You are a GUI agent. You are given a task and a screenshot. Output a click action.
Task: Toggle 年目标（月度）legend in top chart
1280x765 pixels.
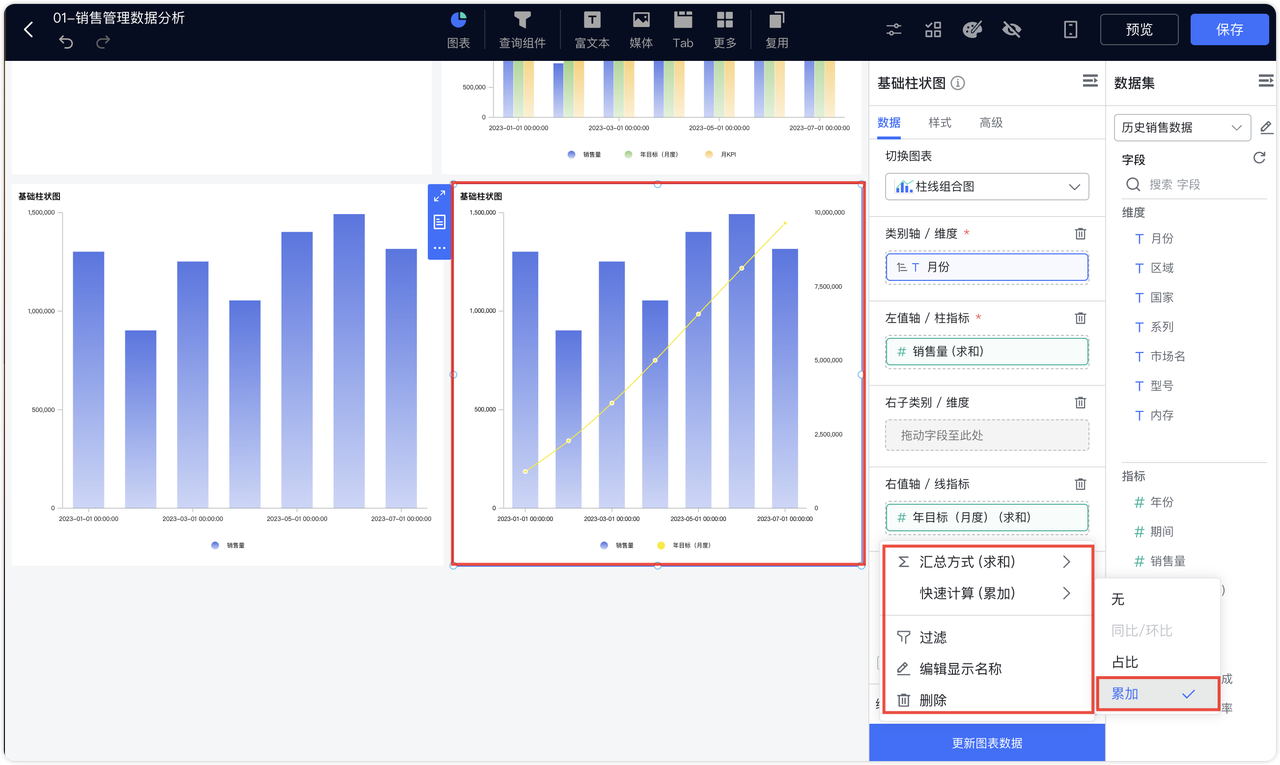point(652,155)
